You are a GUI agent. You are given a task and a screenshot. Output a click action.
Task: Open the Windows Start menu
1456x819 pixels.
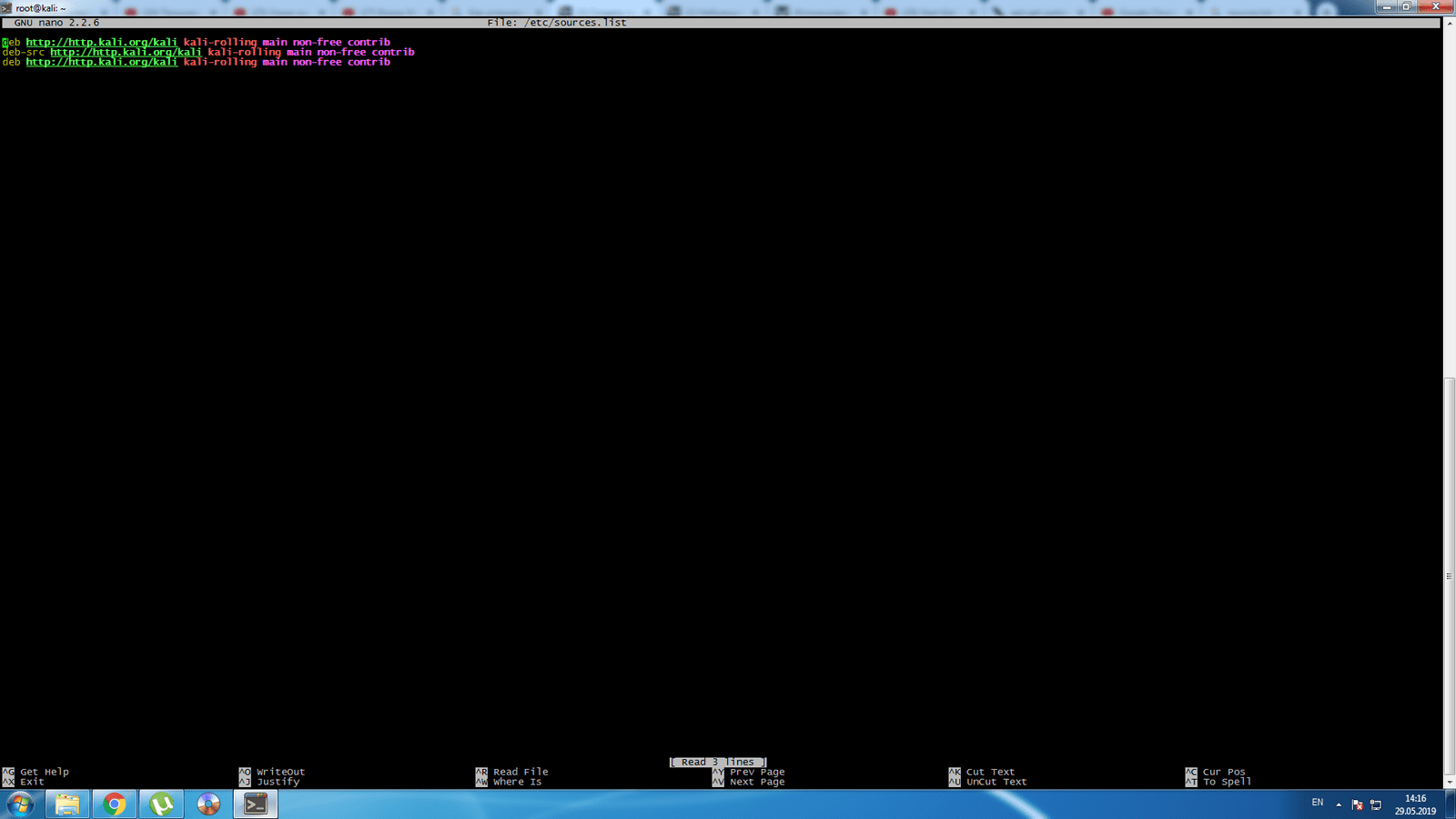pyautogui.click(x=20, y=804)
